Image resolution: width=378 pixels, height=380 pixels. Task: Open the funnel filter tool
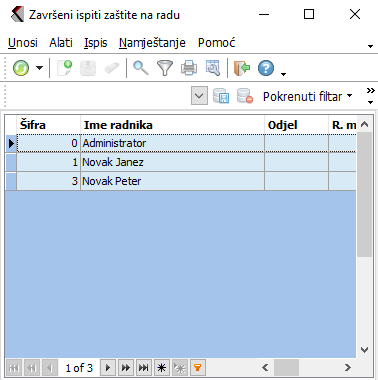click(x=165, y=68)
